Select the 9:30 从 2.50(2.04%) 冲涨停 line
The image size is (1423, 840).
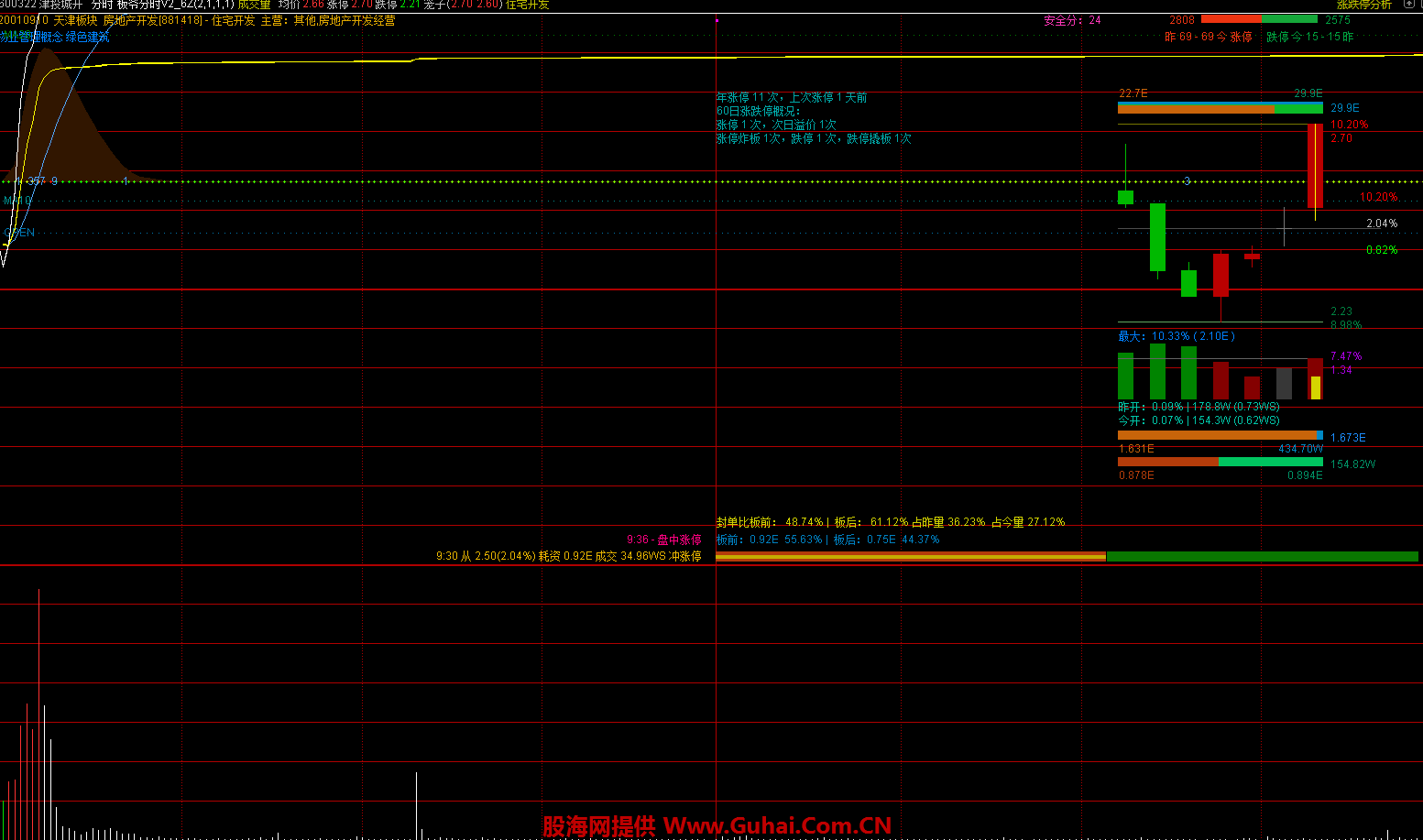569,556
